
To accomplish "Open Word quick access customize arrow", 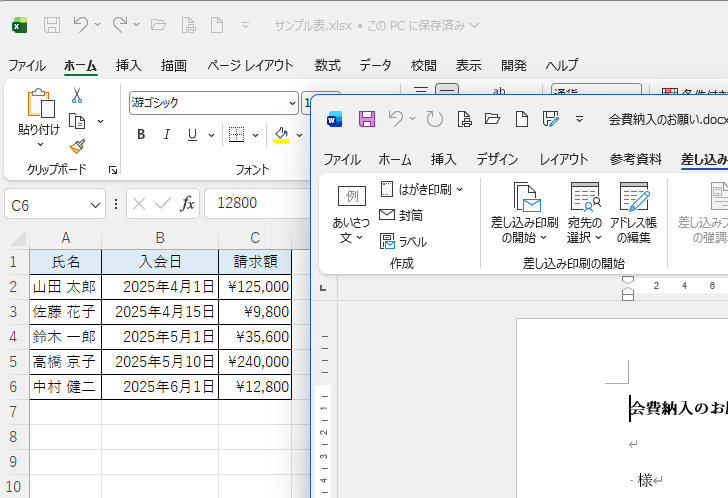I will click(579, 119).
